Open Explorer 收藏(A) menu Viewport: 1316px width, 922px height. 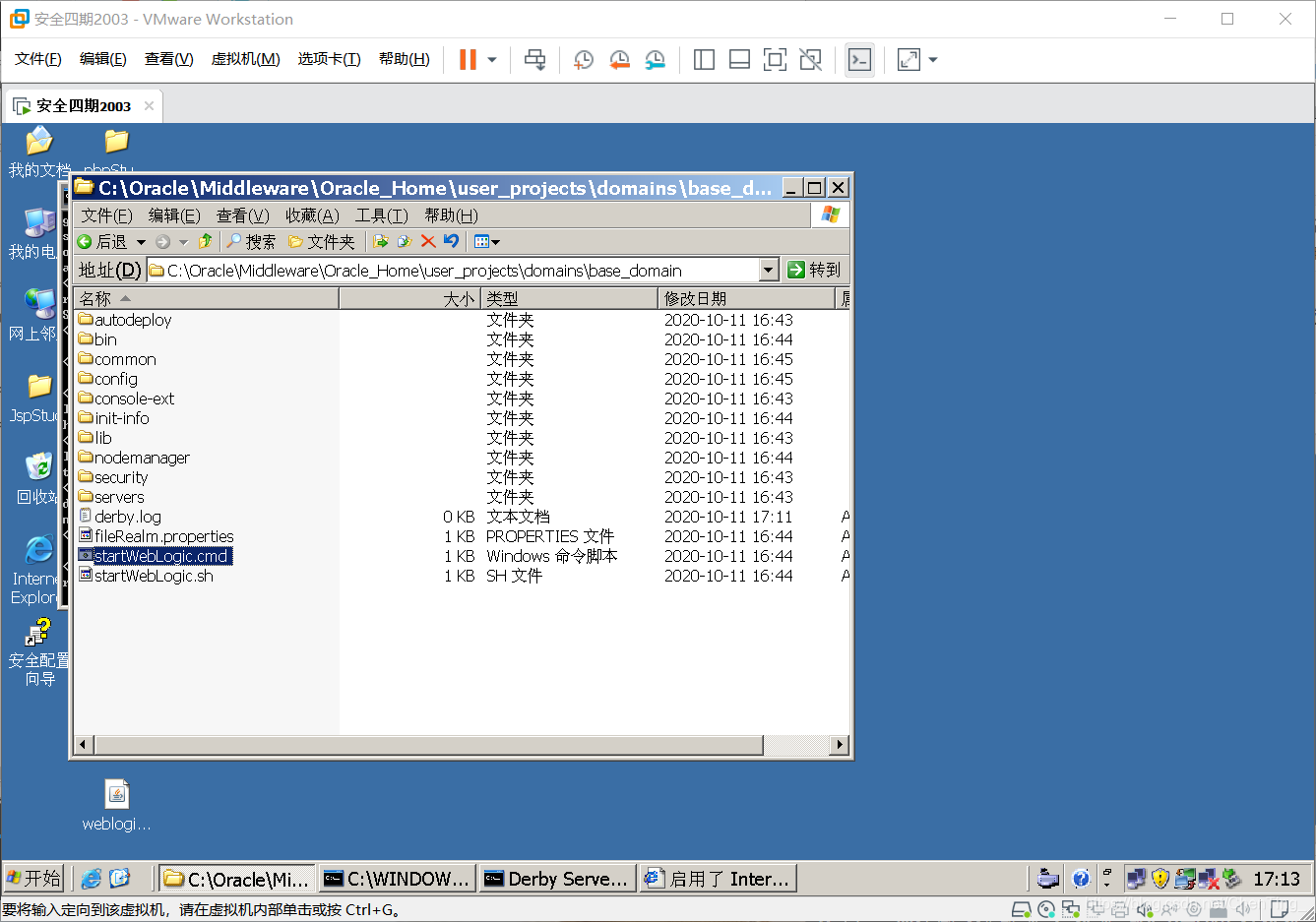(313, 215)
